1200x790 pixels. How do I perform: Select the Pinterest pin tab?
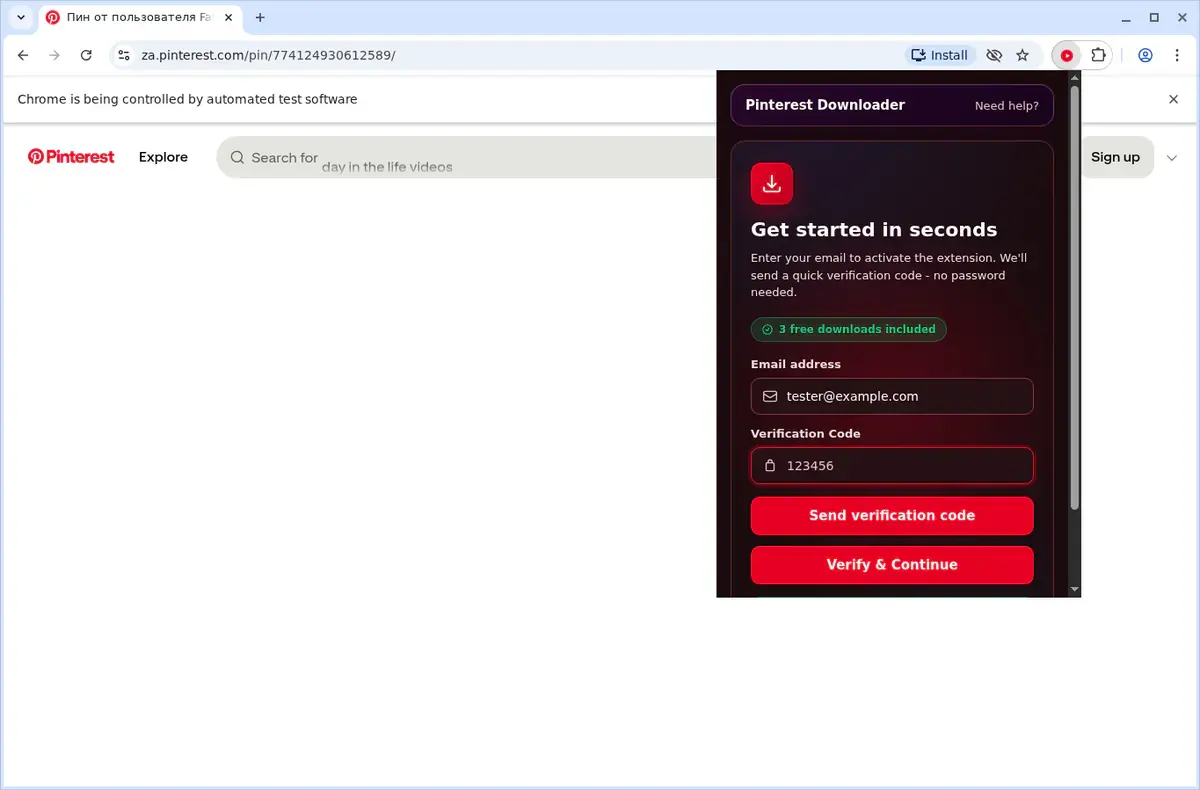pyautogui.click(x=140, y=18)
